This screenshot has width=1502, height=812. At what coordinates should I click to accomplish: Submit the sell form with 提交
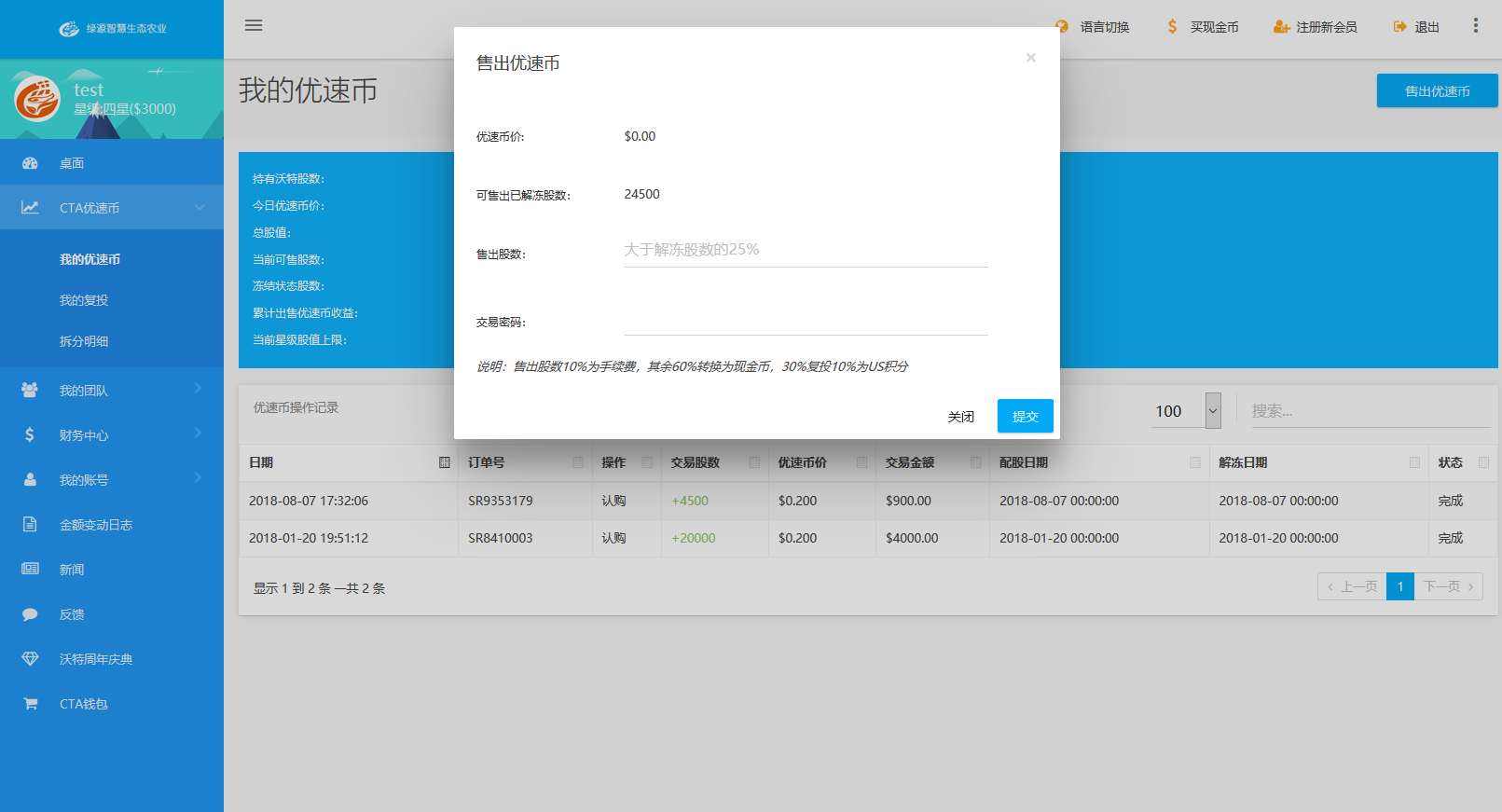1025,416
